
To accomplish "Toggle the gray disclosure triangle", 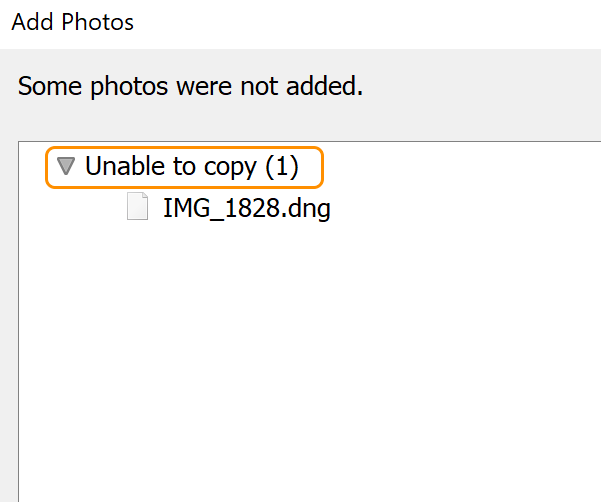I will [66, 166].
